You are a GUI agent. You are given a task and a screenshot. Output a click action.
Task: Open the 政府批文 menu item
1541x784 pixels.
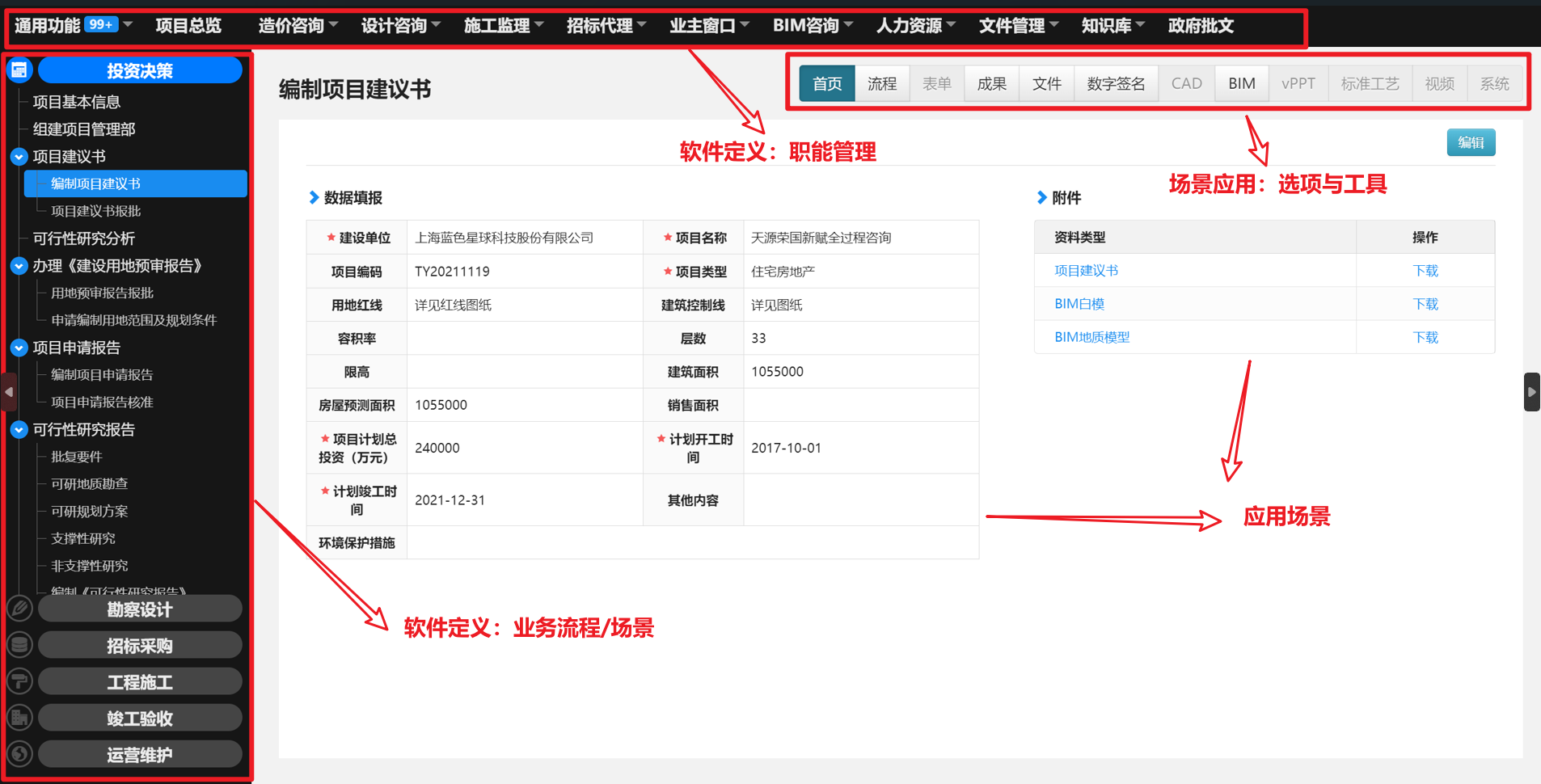pos(1200,26)
